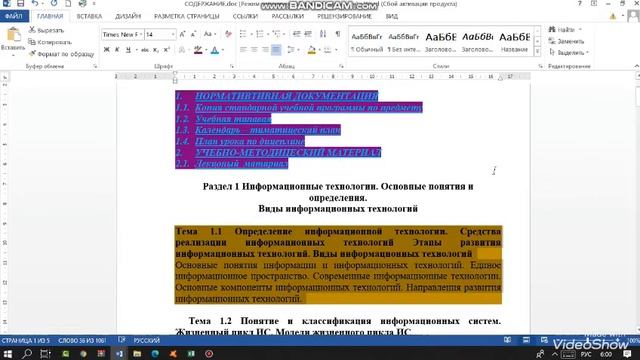Switch to ССЫЛКИ tab
This screenshot has height=360, width=640.
245,16
